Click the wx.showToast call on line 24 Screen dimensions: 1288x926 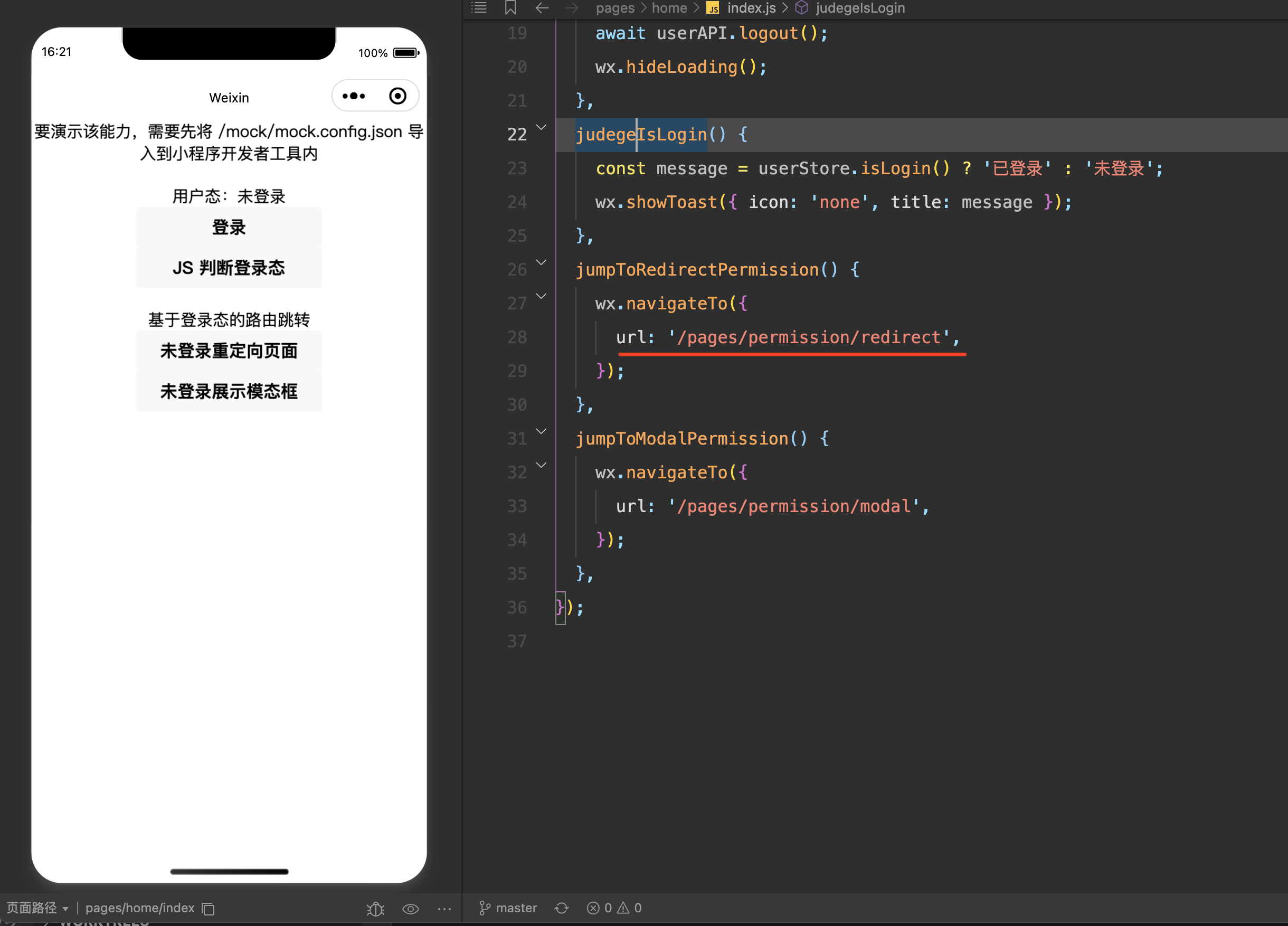click(x=834, y=202)
